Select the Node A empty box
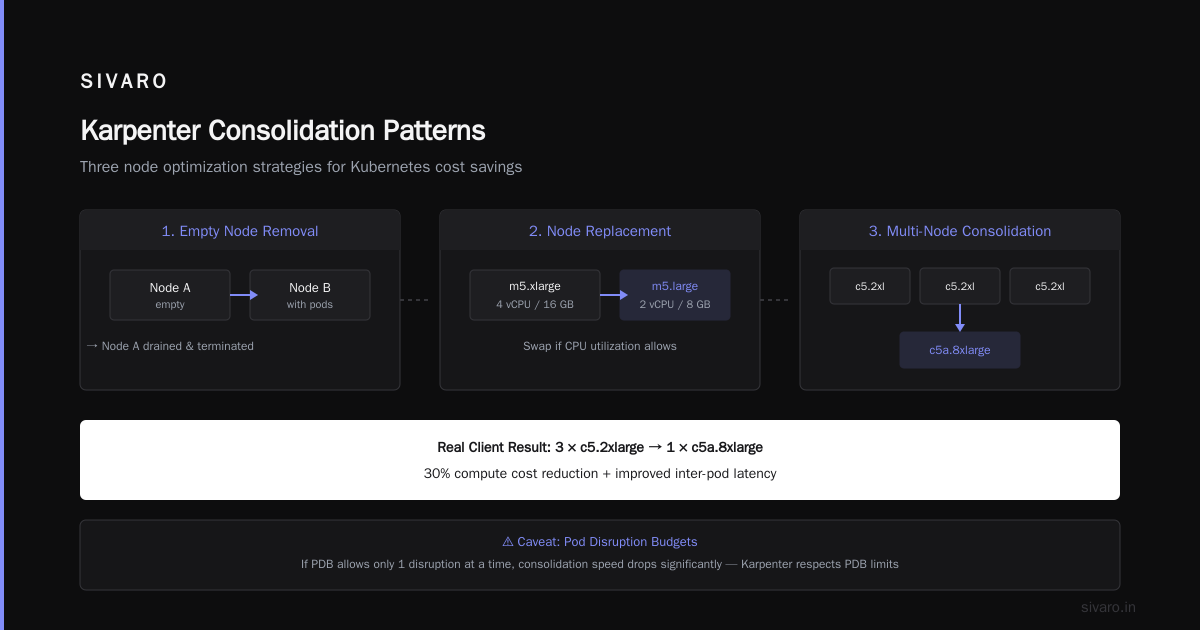This screenshot has width=1200, height=630. [170, 295]
